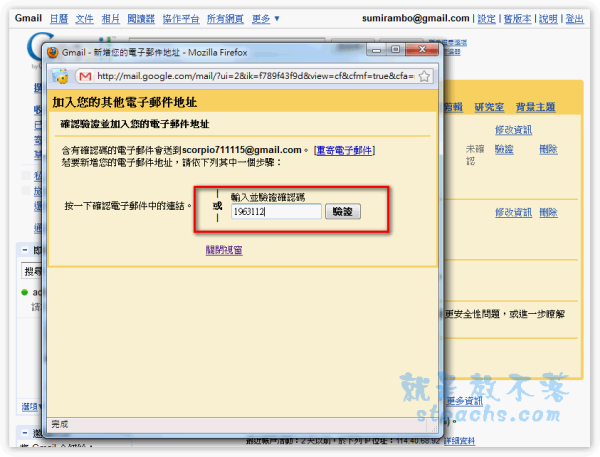Open 日曆 in Gmail top bar
Image resolution: width=600 pixels, height=457 pixels.
click(59, 18)
